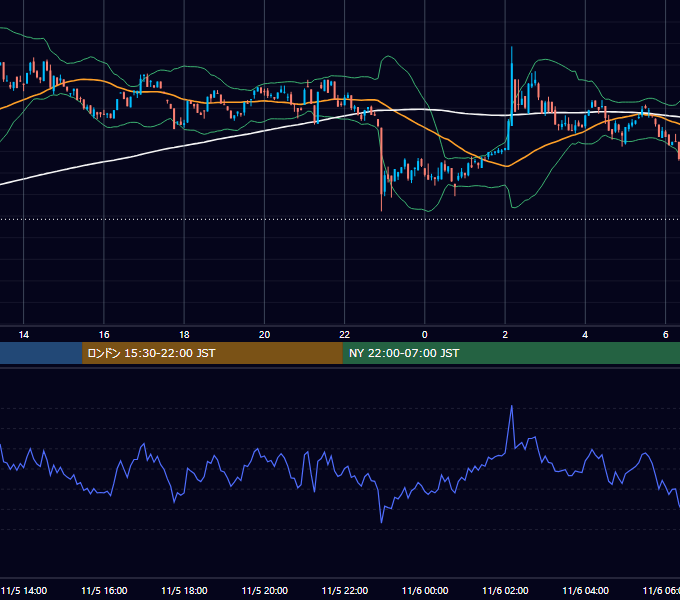Click the 6 hour label on price chart axis

pos(665,335)
